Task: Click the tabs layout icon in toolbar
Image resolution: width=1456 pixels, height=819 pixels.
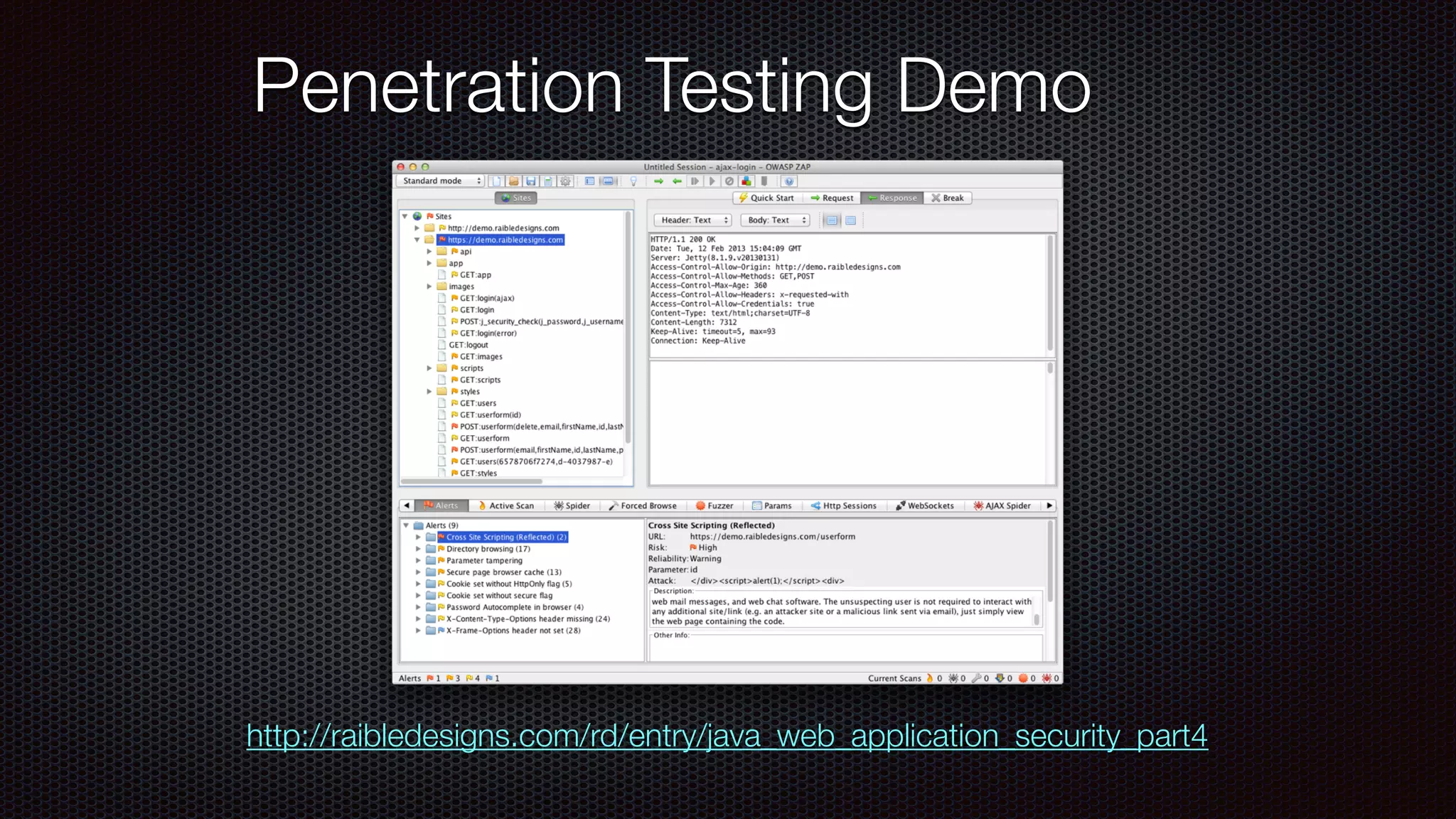Action: coord(589,181)
